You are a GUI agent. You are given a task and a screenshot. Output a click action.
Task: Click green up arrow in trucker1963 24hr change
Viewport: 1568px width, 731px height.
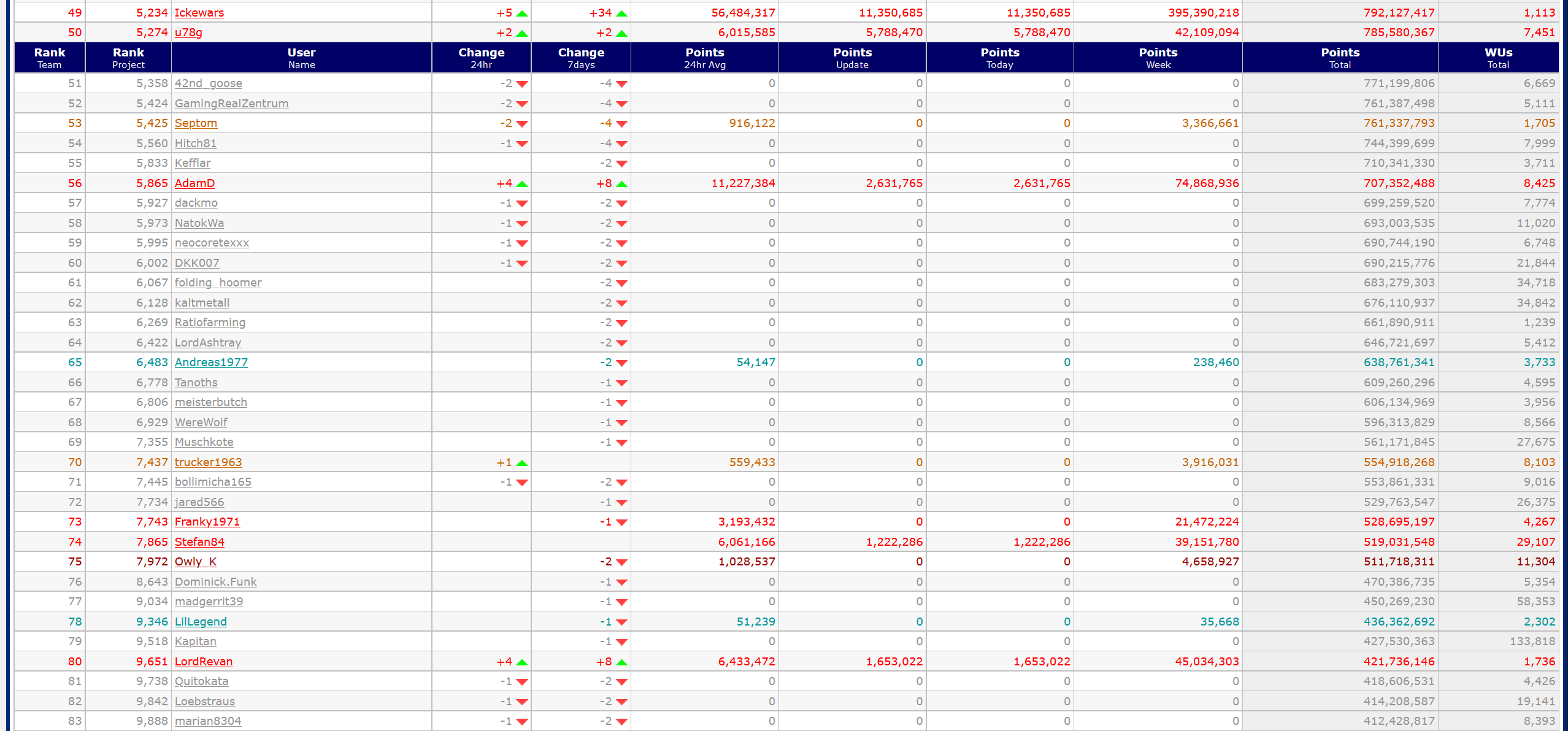(x=521, y=463)
